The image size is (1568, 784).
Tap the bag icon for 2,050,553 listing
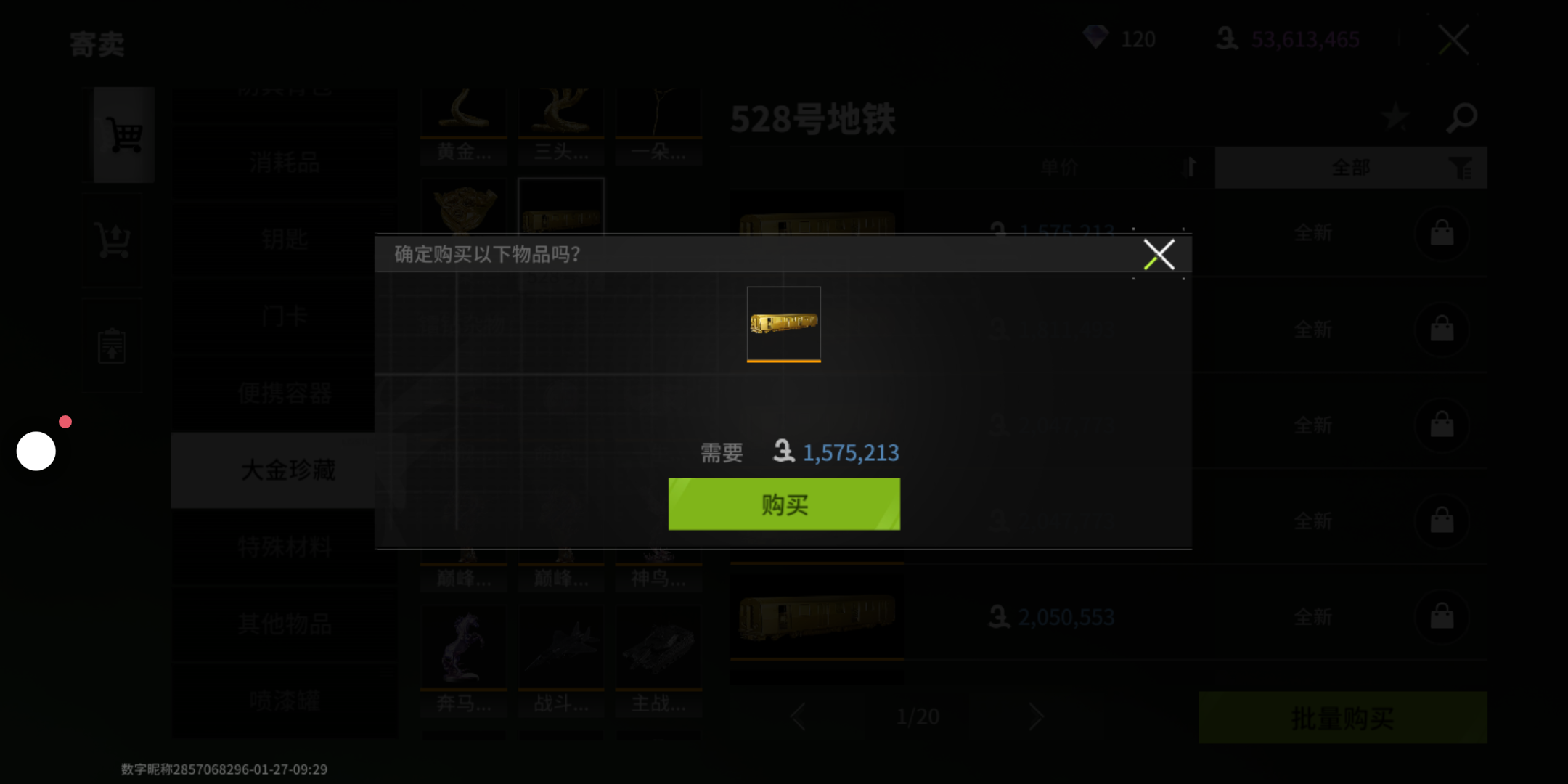[x=1442, y=617]
